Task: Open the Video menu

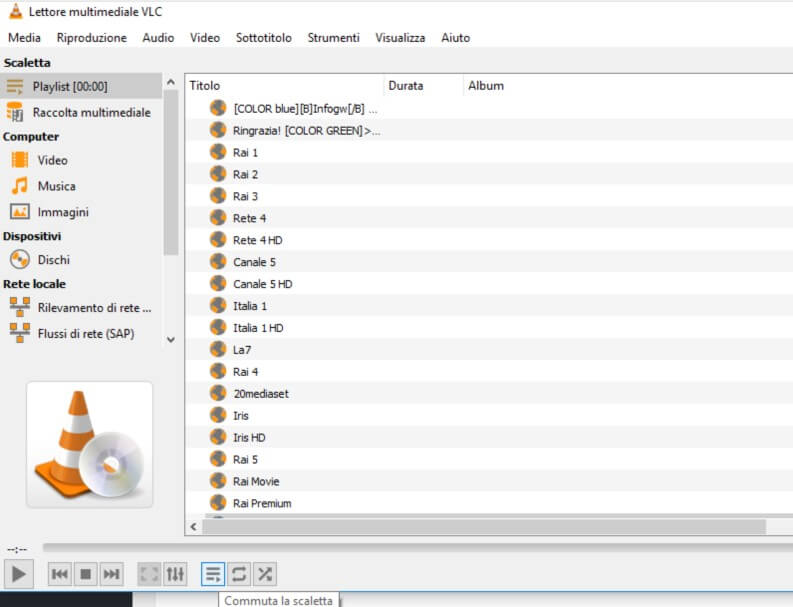Action: [205, 38]
